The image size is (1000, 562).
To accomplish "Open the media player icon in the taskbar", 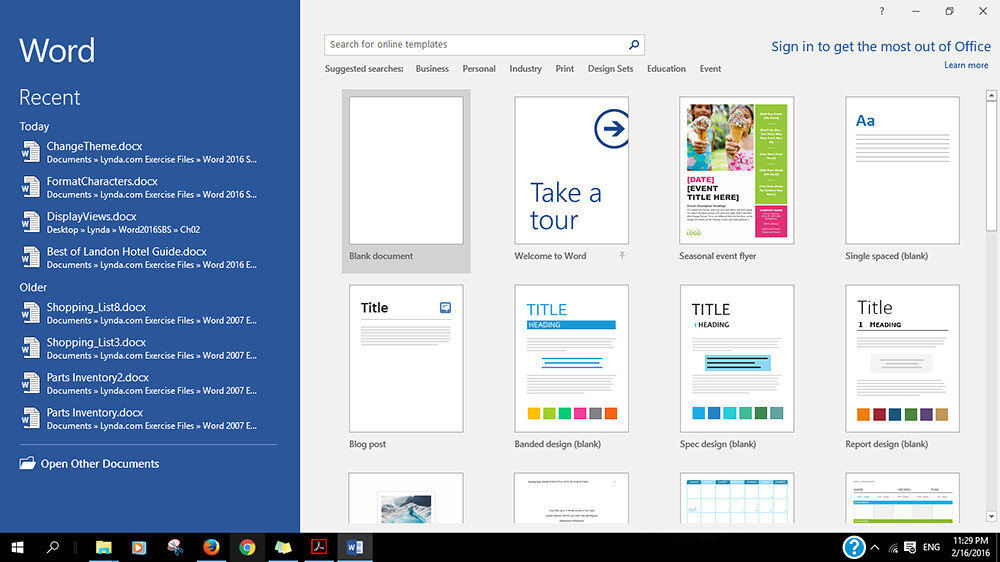I will 139,547.
